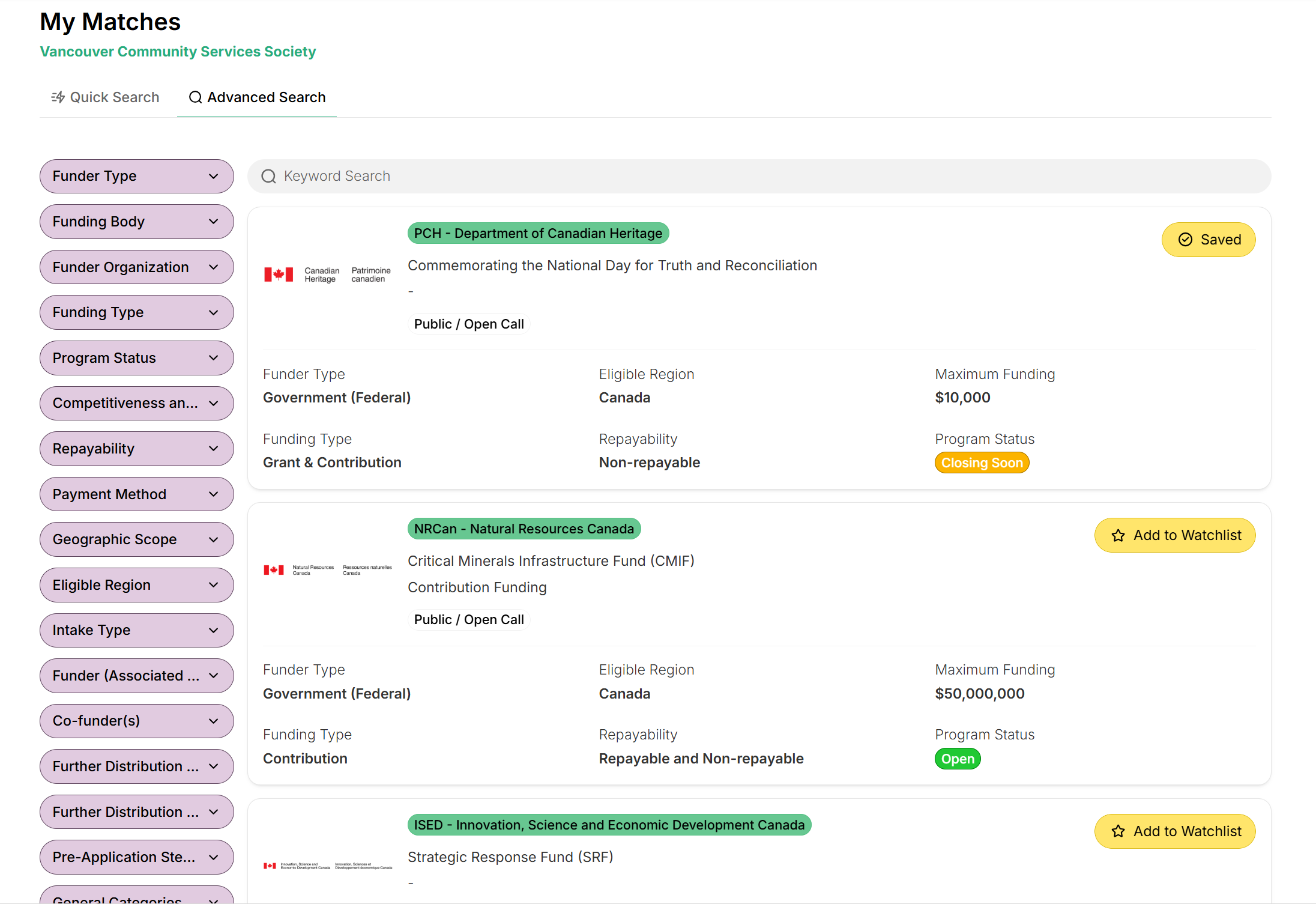Click the $50,000,000 maximum funding value
Viewport: 1316px width, 904px height.
click(x=980, y=694)
